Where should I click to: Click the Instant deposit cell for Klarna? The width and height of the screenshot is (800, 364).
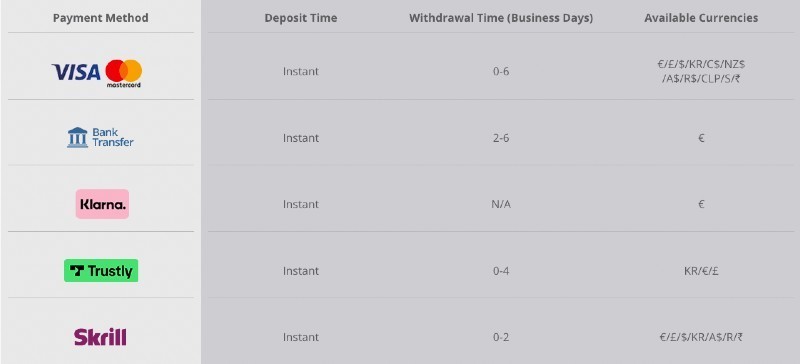click(301, 204)
